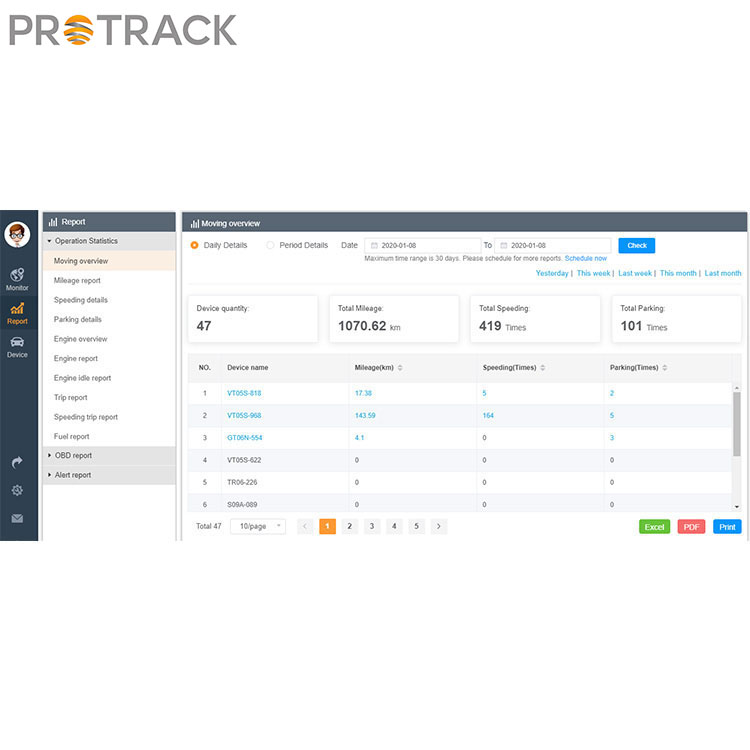Go to page 1
Viewport: 750px width, 750px height.
point(327,526)
